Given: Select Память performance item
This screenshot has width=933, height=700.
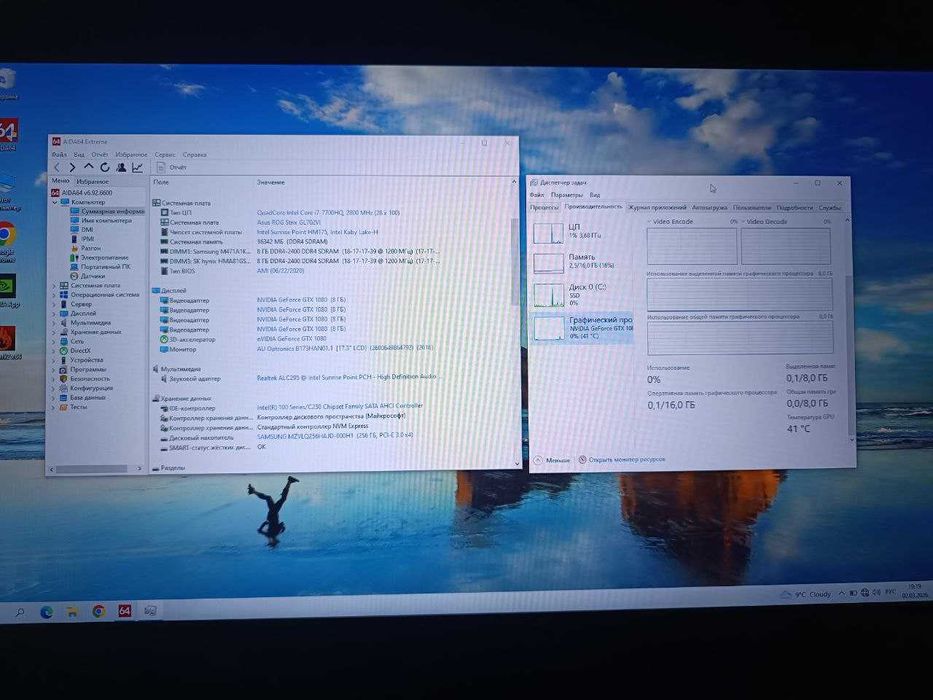Looking at the screenshot, I should (581, 262).
